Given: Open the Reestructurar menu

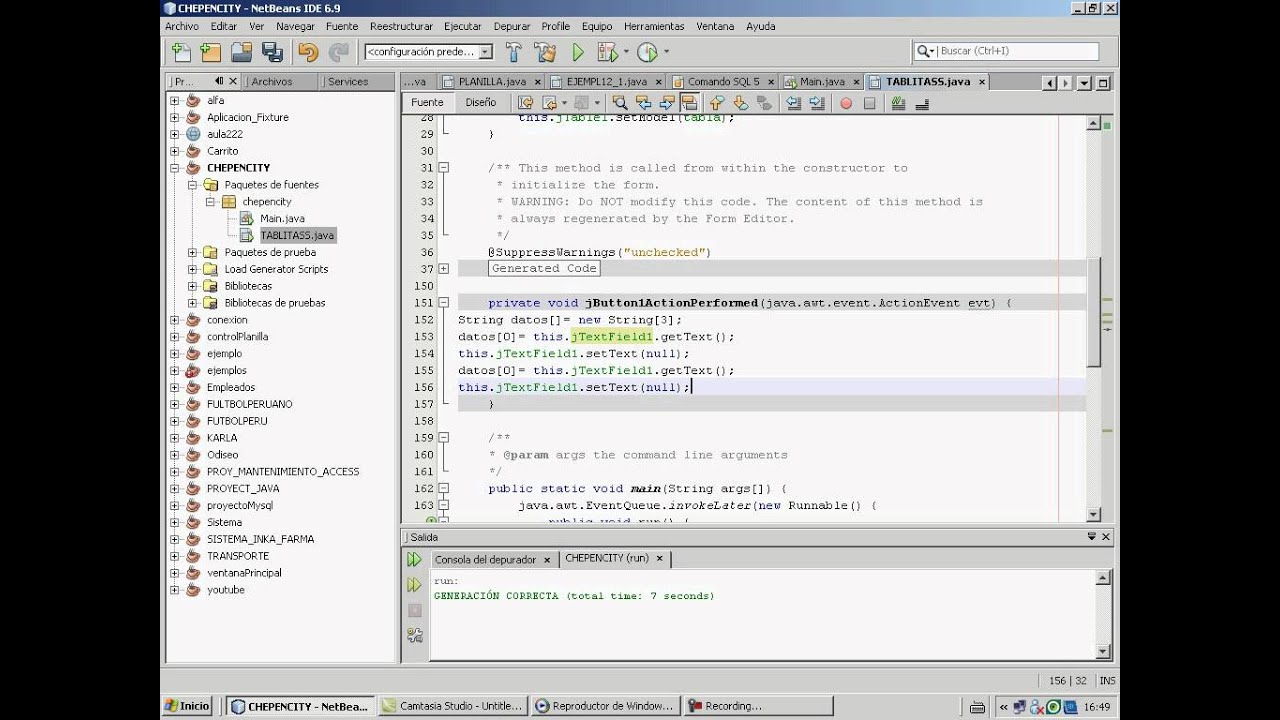Looking at the screenshot, I should pyautogui.click(x=401, y=26).
